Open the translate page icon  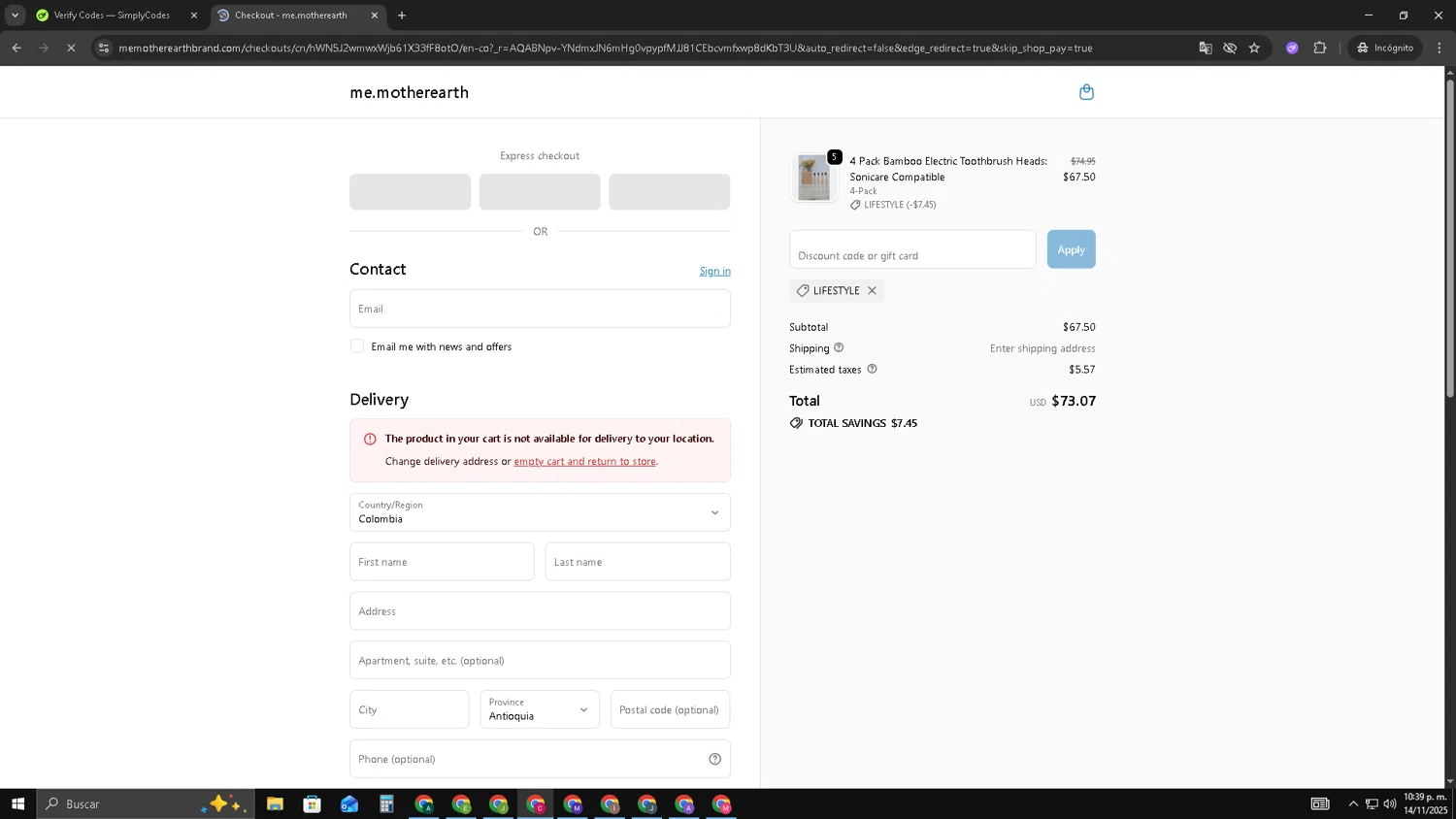tap(1205, 48)
